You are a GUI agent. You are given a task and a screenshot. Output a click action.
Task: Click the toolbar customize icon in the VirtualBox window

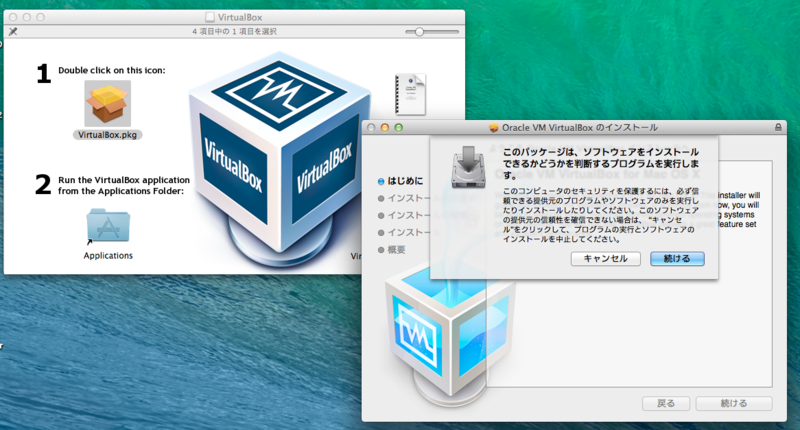point(13,31)
